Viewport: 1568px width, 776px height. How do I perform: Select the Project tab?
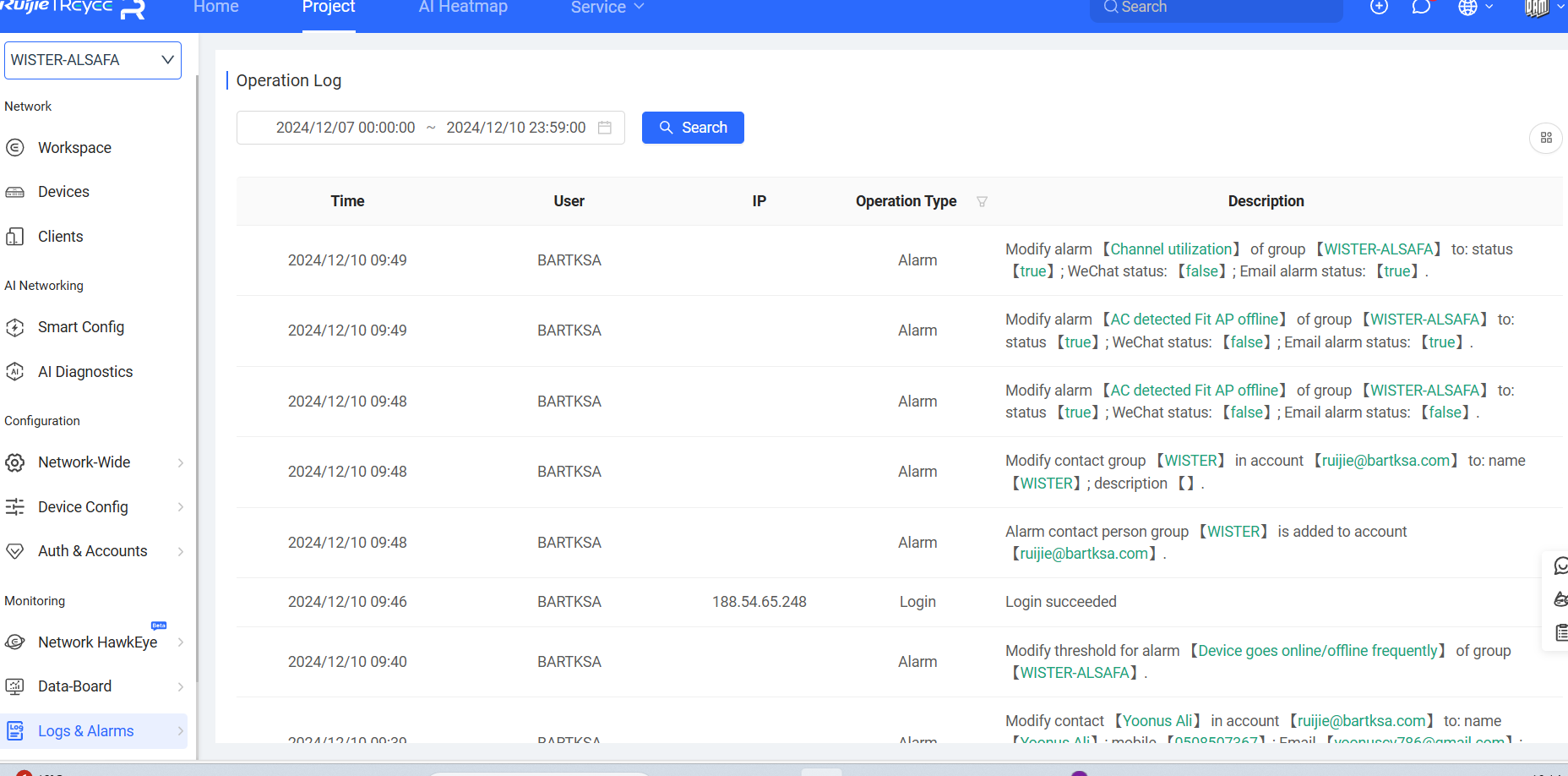click(x=329, y=8)
